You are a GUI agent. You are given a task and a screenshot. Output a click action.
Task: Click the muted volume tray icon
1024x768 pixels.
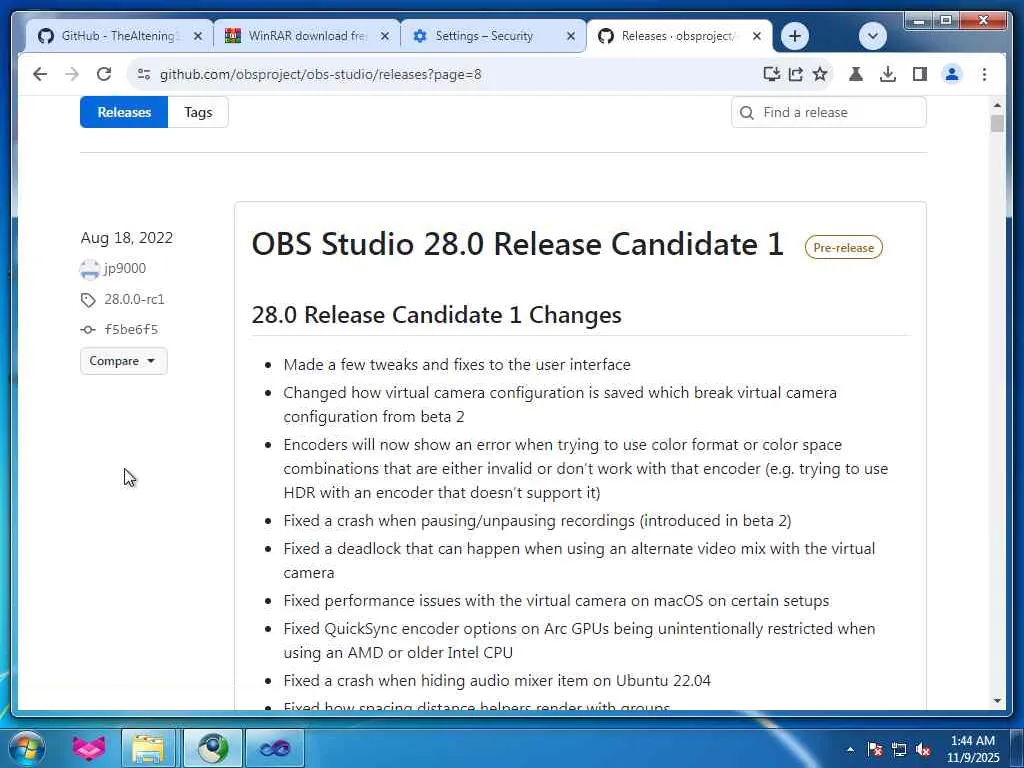coord(923,749)
